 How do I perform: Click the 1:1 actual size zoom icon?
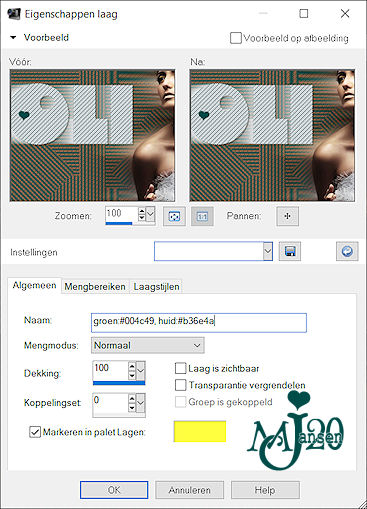(x=202, y=216)
